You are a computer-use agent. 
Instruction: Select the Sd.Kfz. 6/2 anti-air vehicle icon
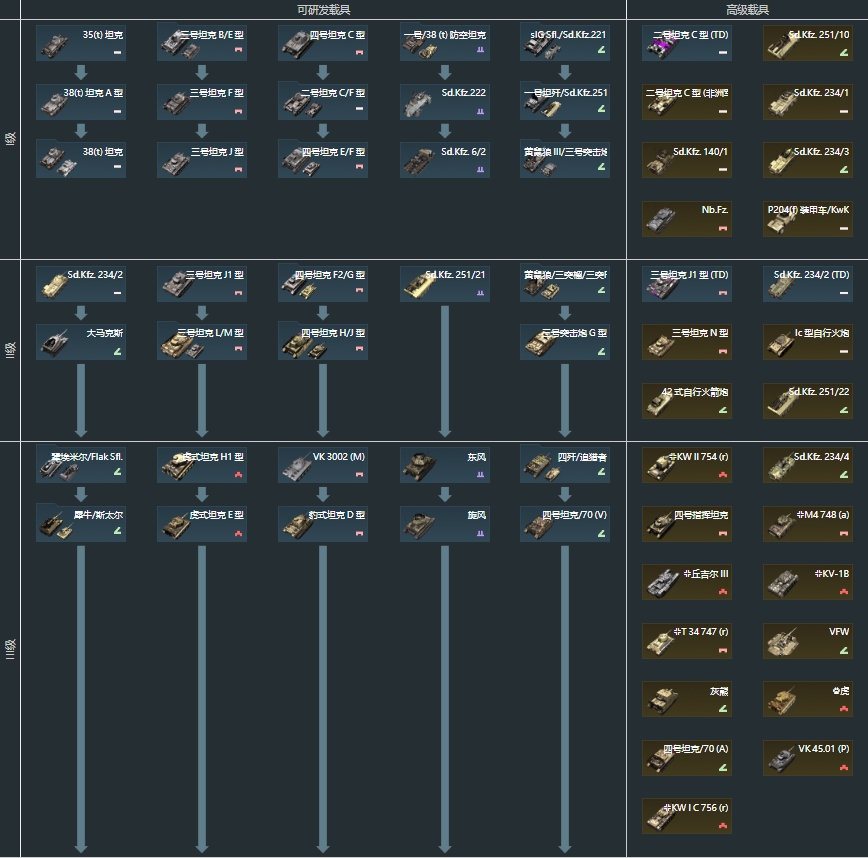(418, 163)
